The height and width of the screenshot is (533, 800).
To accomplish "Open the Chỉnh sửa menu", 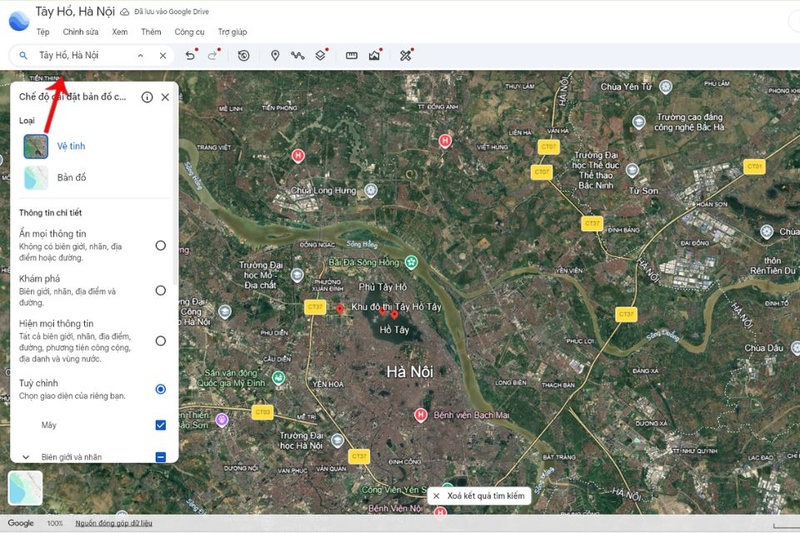I will pos(81,32).
